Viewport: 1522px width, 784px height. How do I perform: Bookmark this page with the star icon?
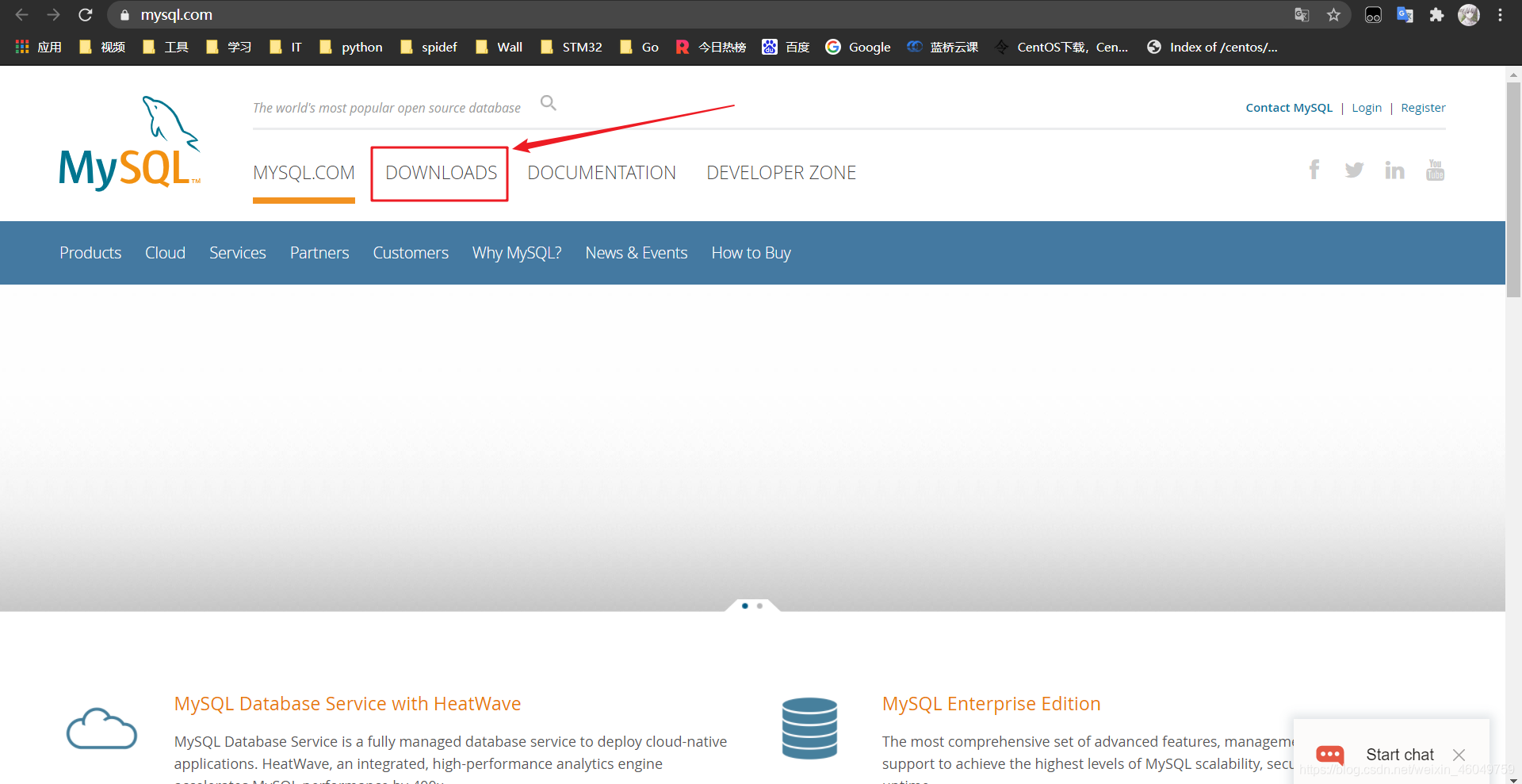[x=1334, y=14]
